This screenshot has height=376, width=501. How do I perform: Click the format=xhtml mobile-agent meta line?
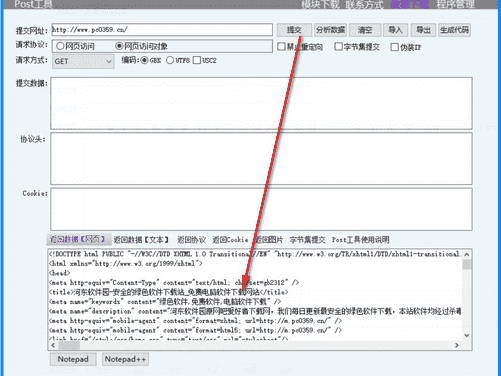(x=195, y=321)
